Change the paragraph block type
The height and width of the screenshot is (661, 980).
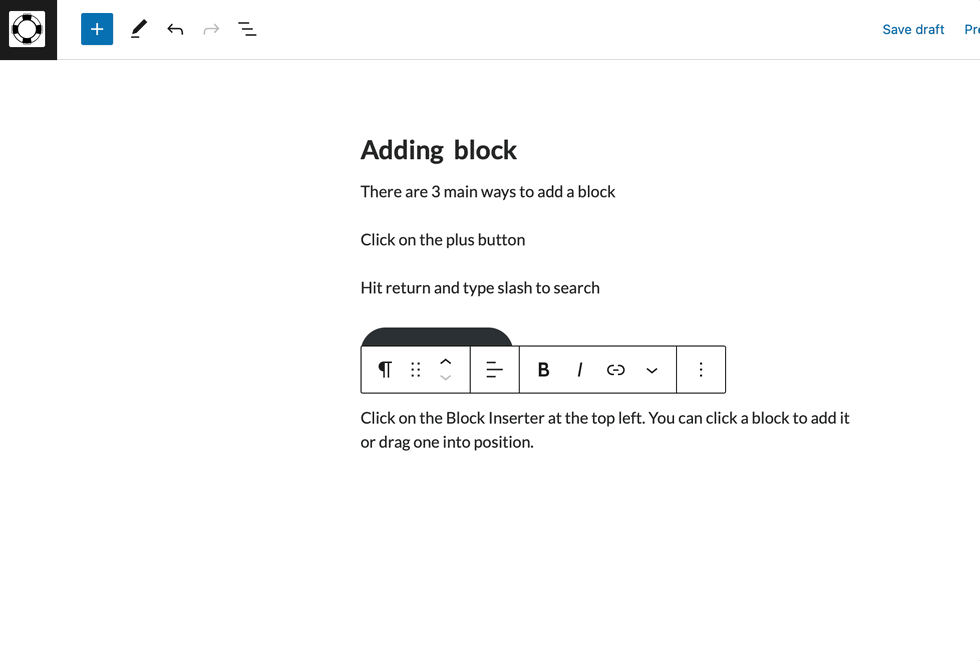(x=385, y=369)
